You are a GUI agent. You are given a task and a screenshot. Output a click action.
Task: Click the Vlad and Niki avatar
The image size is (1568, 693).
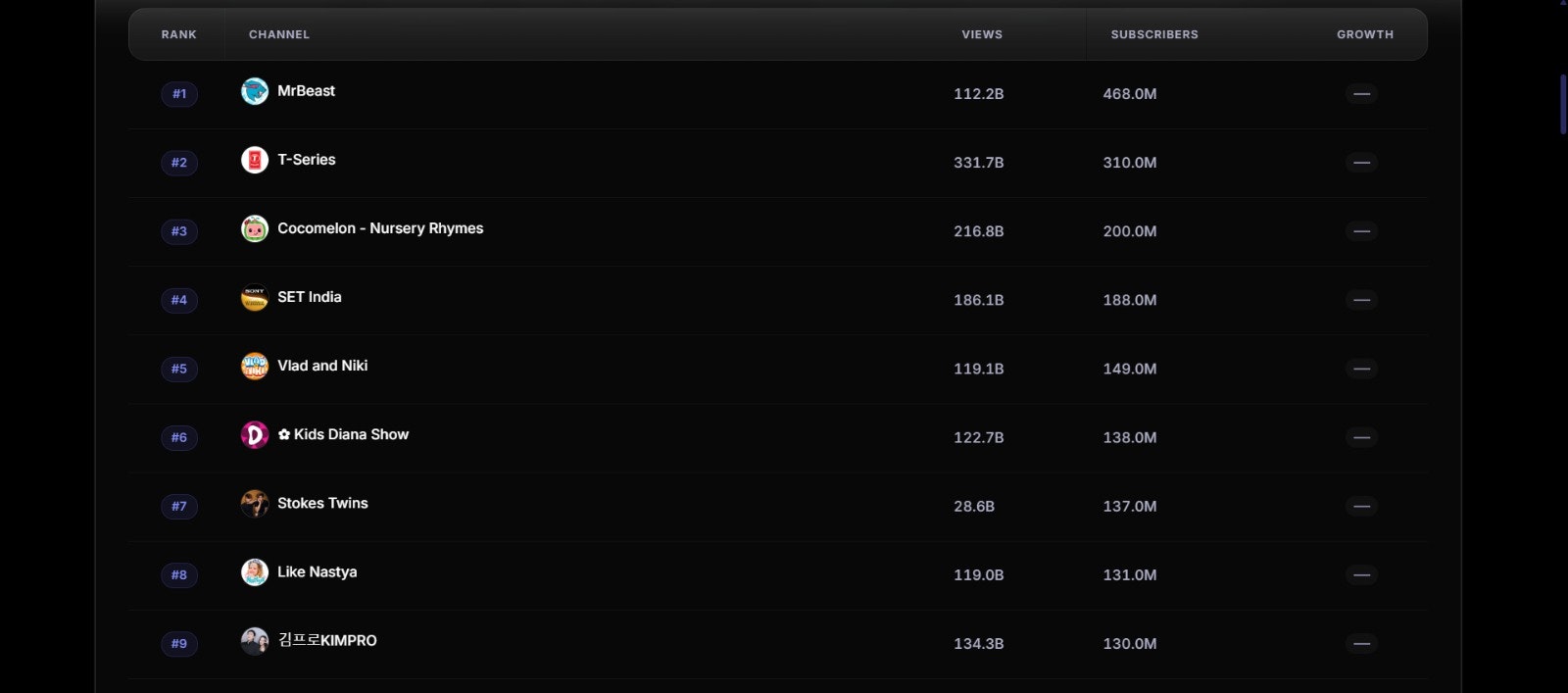click(255, 366)
